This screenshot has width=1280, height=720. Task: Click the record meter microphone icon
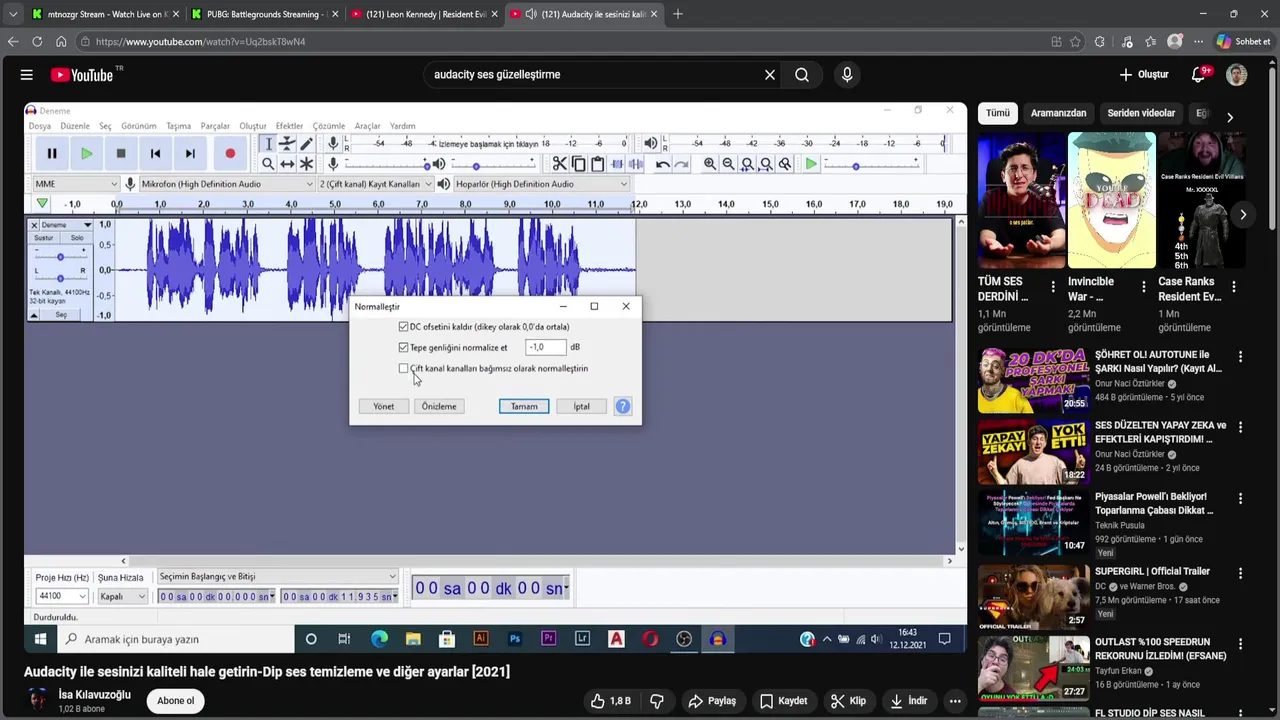[333, 144]
